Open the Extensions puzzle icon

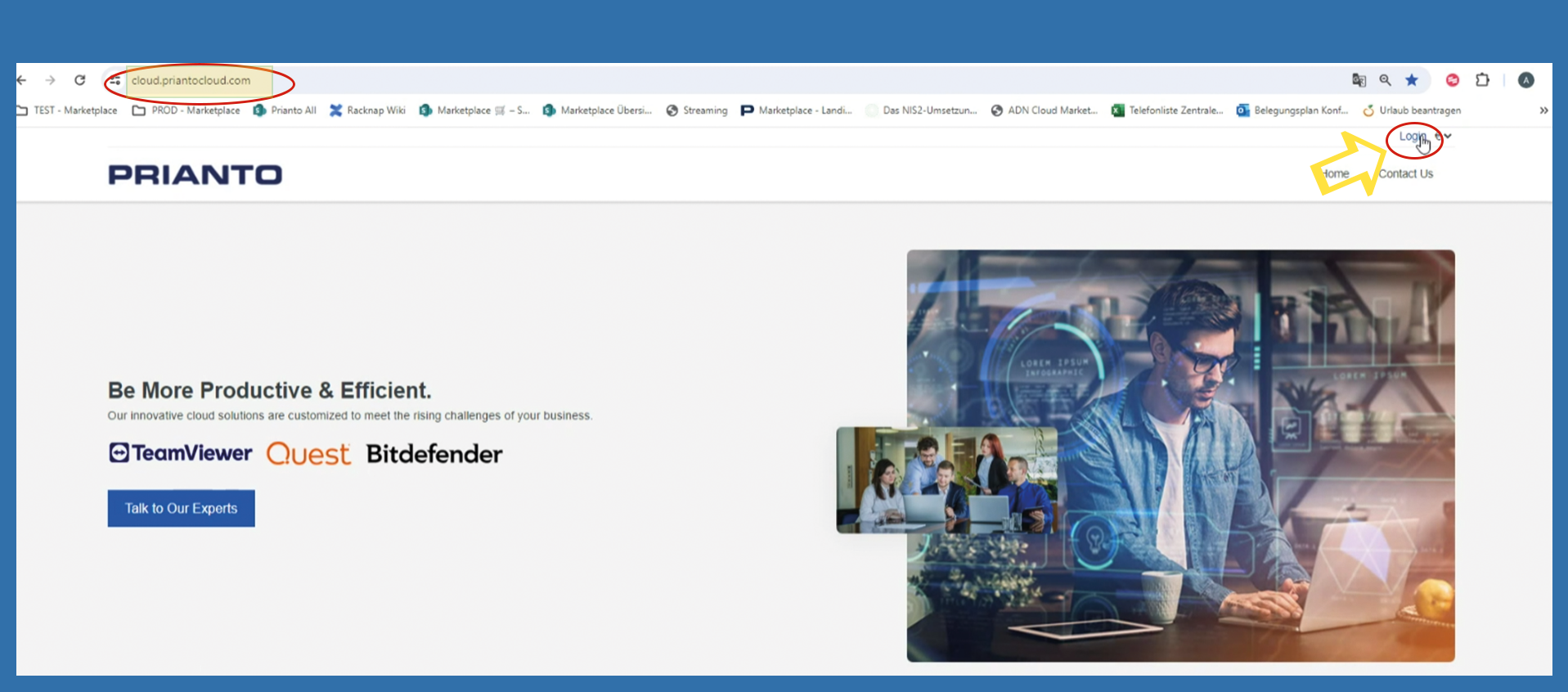pos(1482,80)
